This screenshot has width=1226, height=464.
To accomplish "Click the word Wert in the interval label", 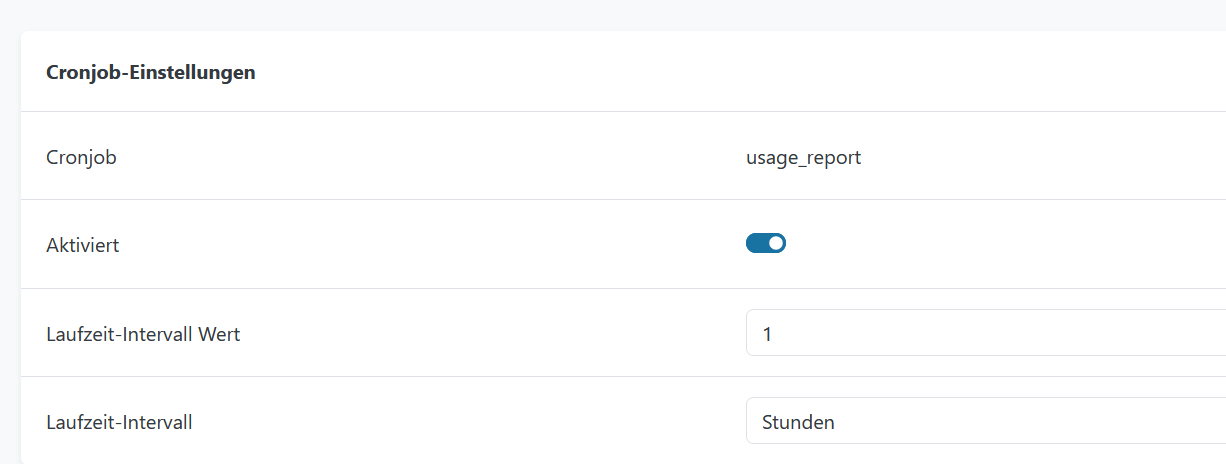I will pos(219,334).
